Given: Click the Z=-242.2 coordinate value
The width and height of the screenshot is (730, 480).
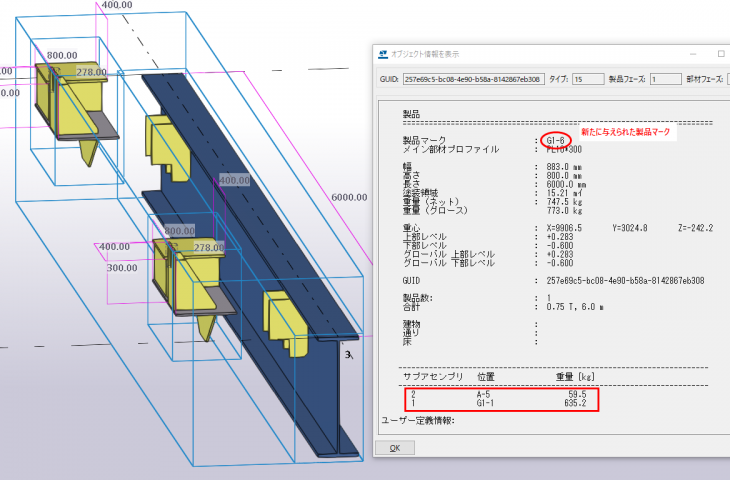Looking at the screenshot, I should click(696, 228).
